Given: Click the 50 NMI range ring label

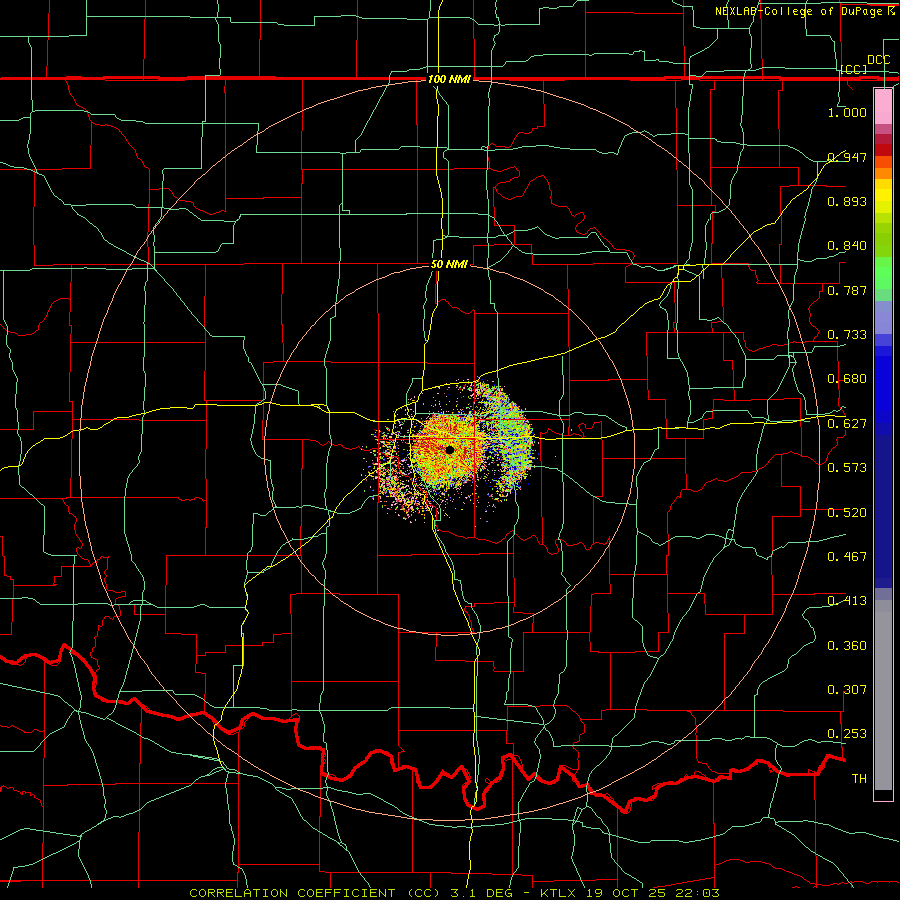Looking at the screenshot, I should [449, 265].
